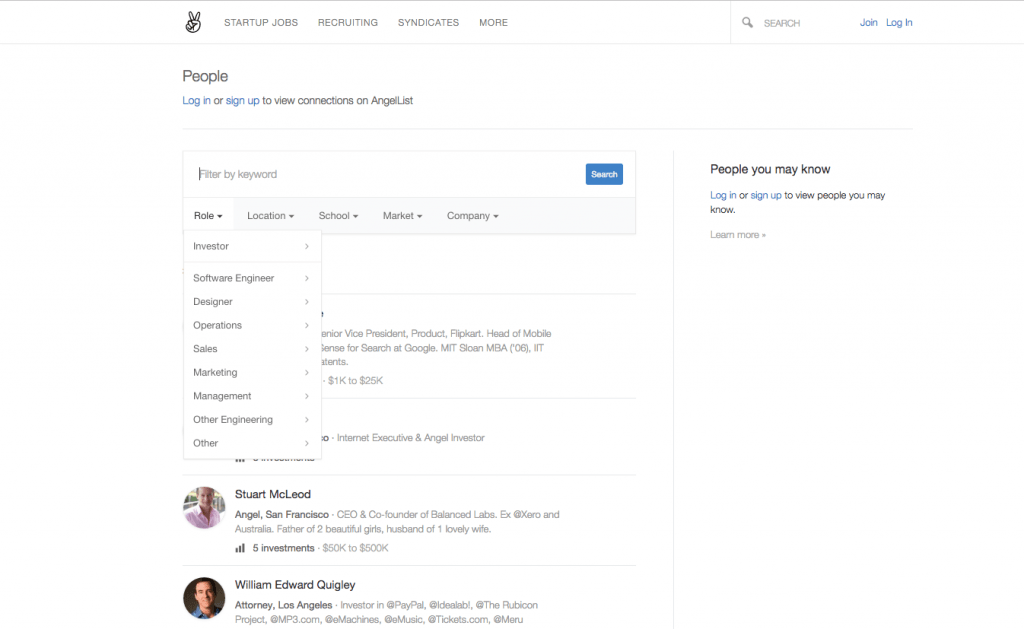Open the Location filter dropdown

click(269, 215)
